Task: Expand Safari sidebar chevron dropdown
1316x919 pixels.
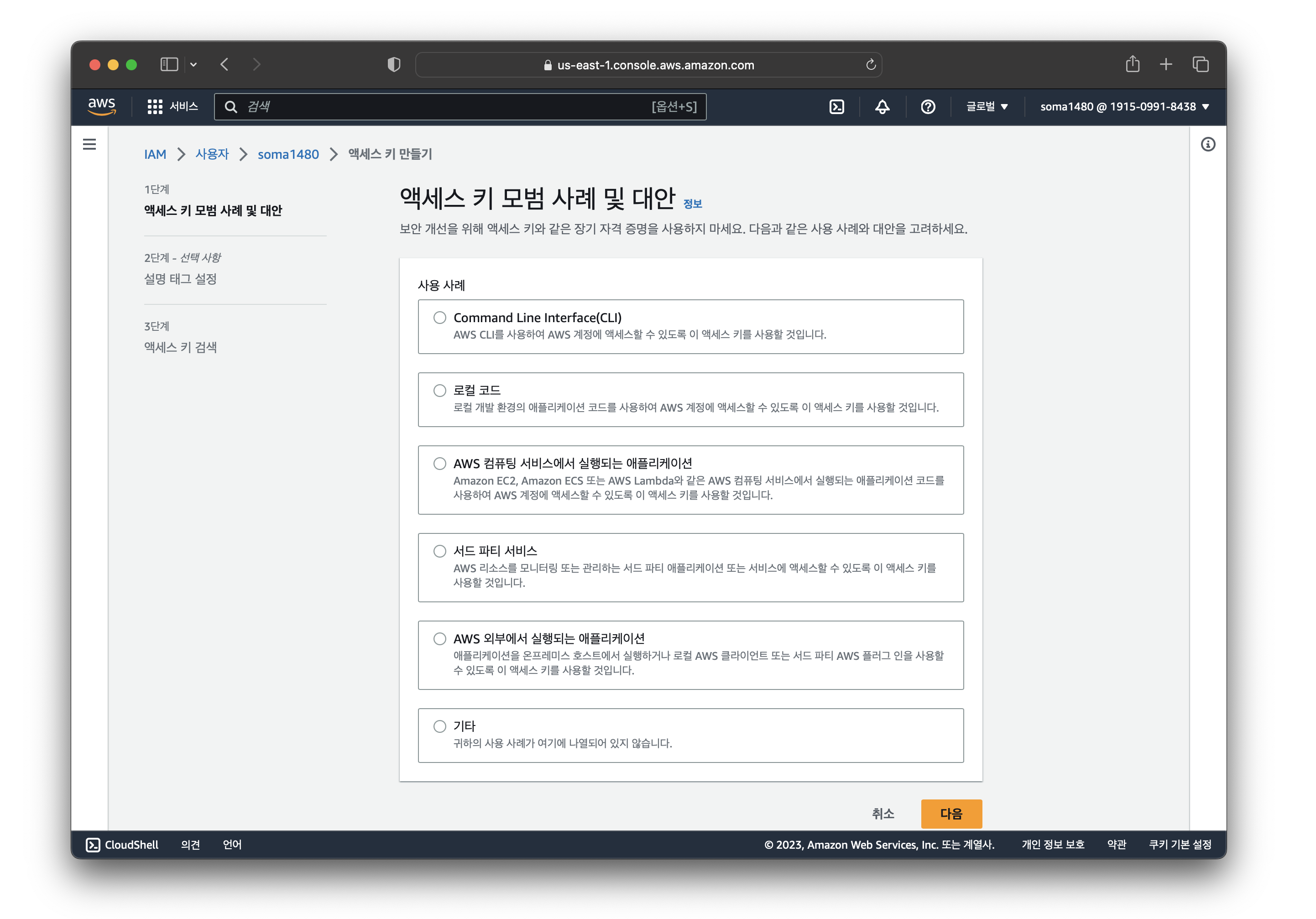Action: tap(194, 65)
